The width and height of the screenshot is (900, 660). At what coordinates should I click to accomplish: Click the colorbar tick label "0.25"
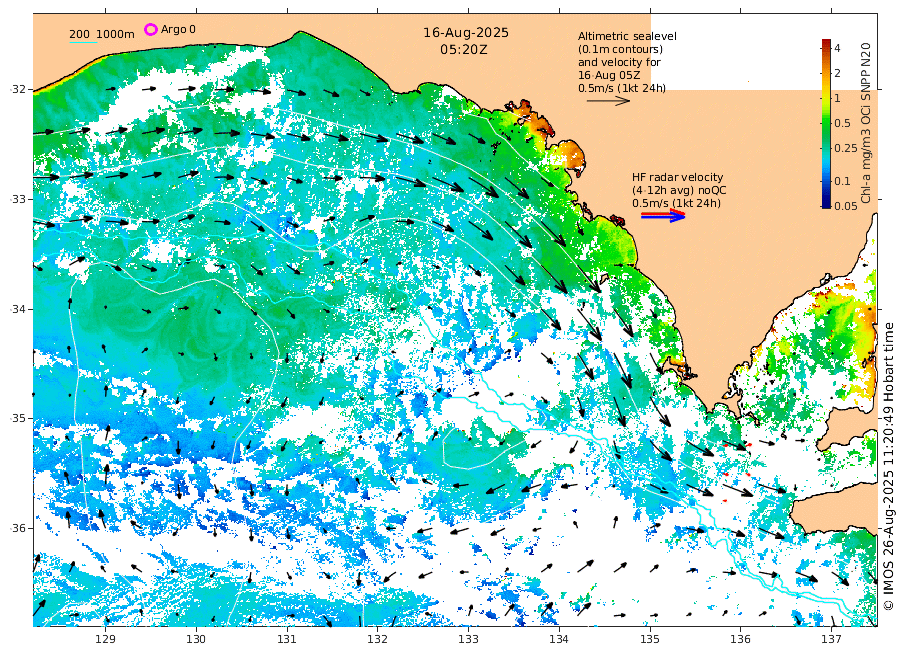pyautogui.click(x=845, y=148)
